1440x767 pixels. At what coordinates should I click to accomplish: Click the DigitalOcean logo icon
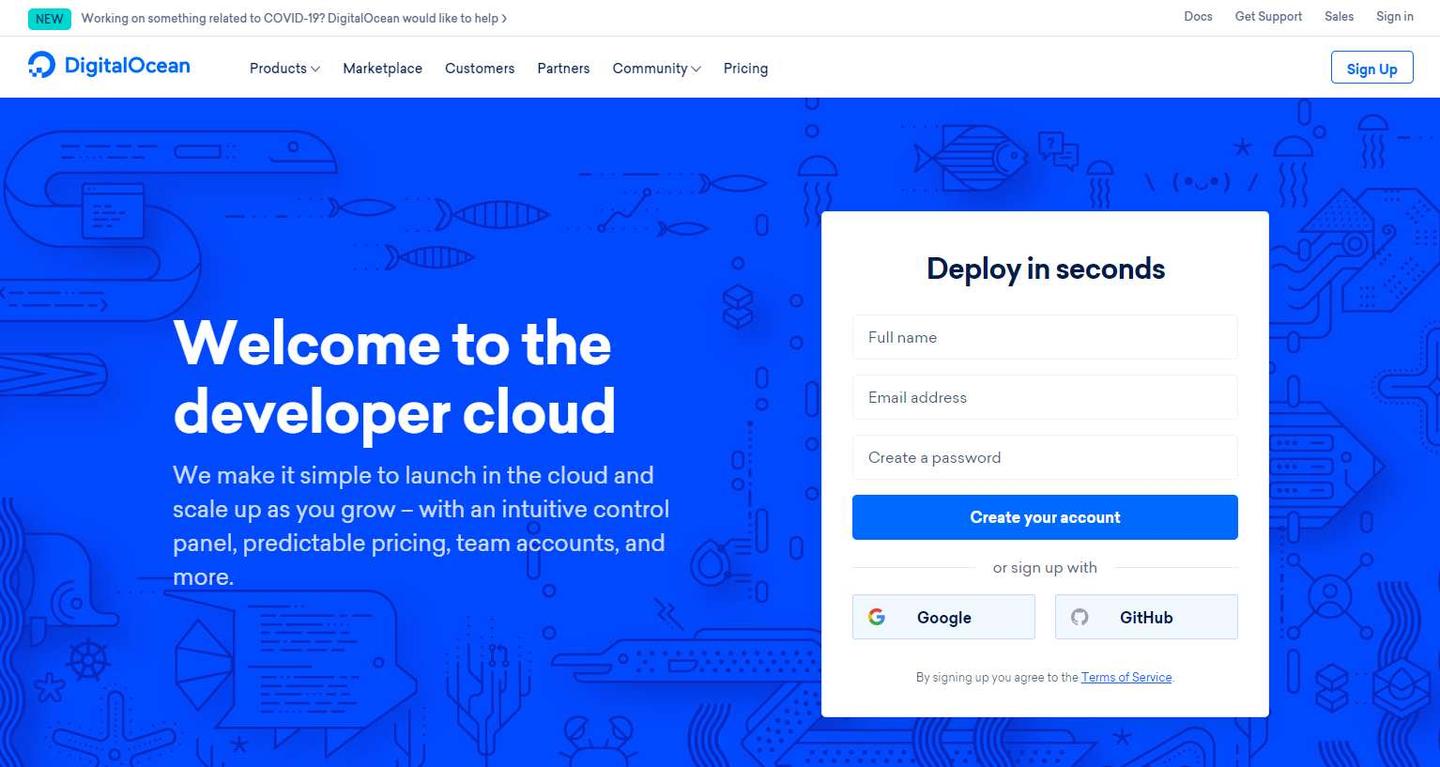click(x=42, y=65)
